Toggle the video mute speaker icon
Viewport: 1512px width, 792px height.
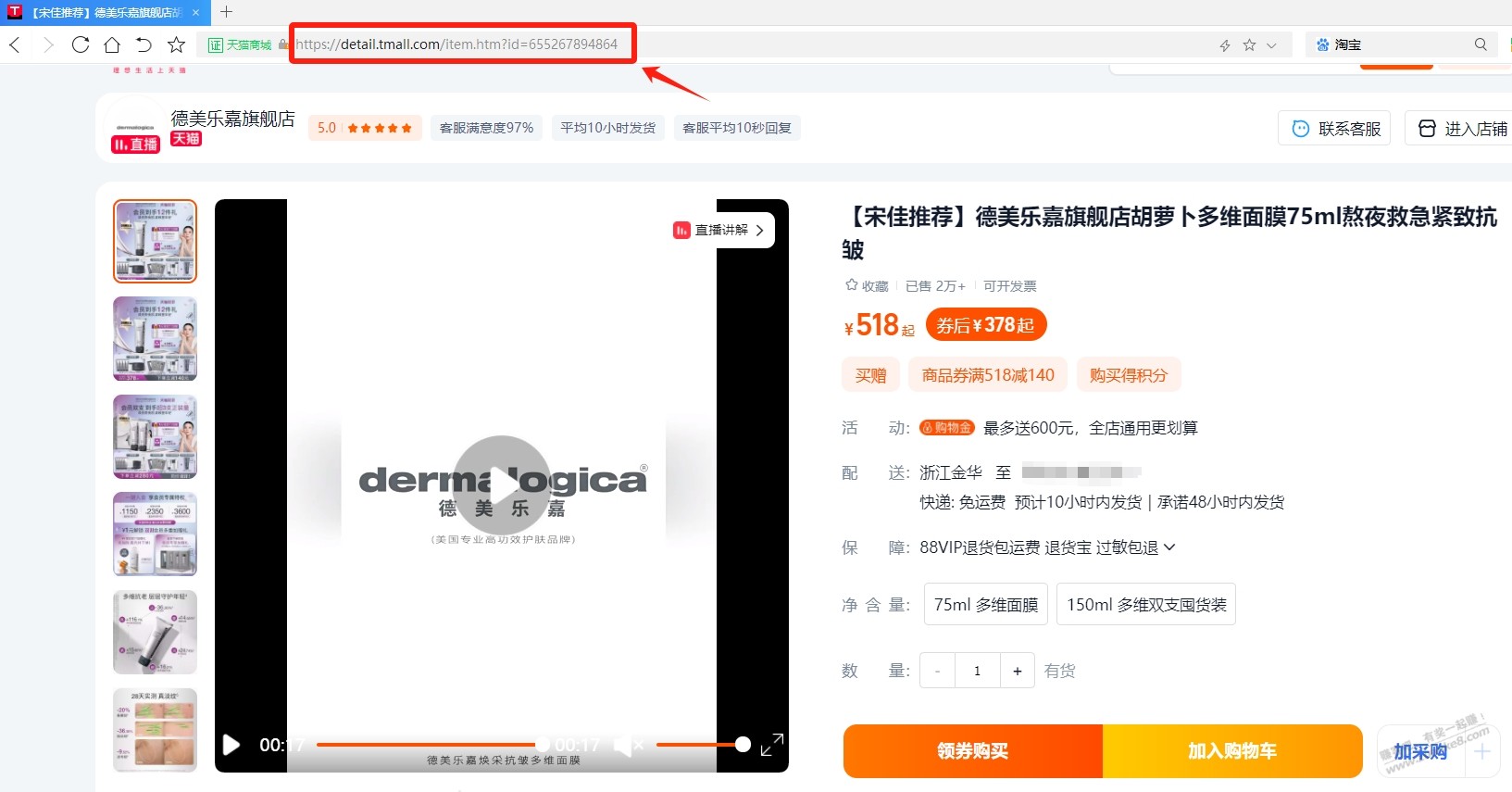[628, 745]
